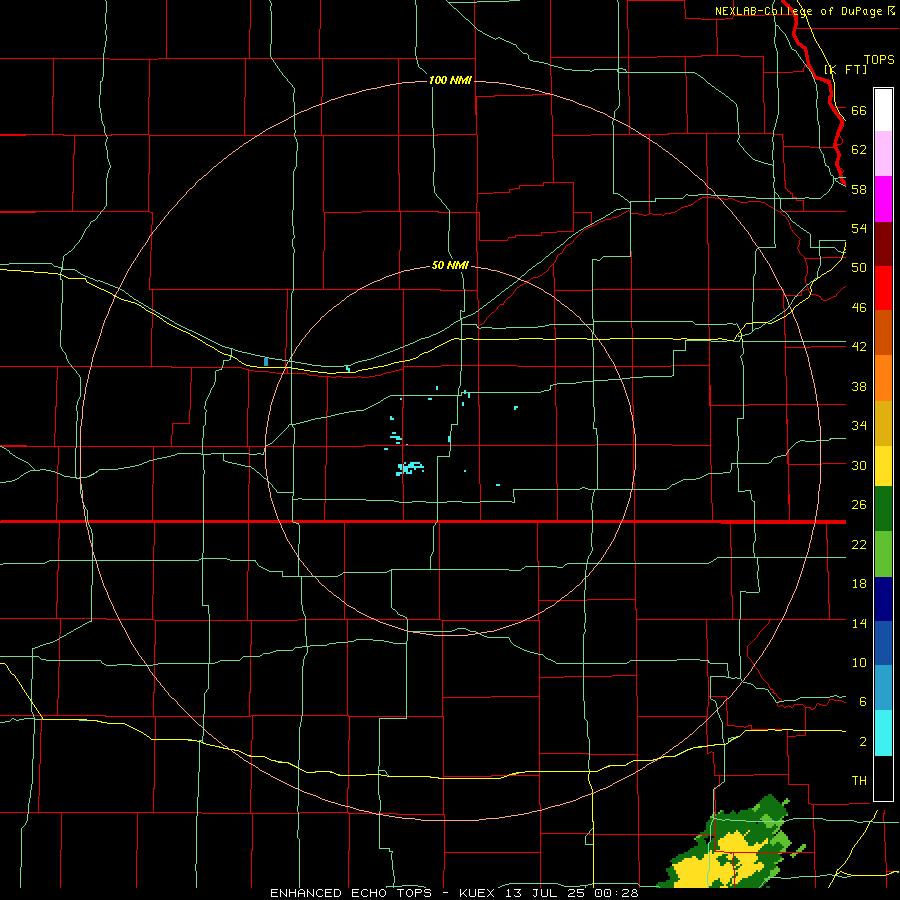The image size is (900, 900).
Task: Click the 13 JUL 25 date in caption
Action: point(546,893)
